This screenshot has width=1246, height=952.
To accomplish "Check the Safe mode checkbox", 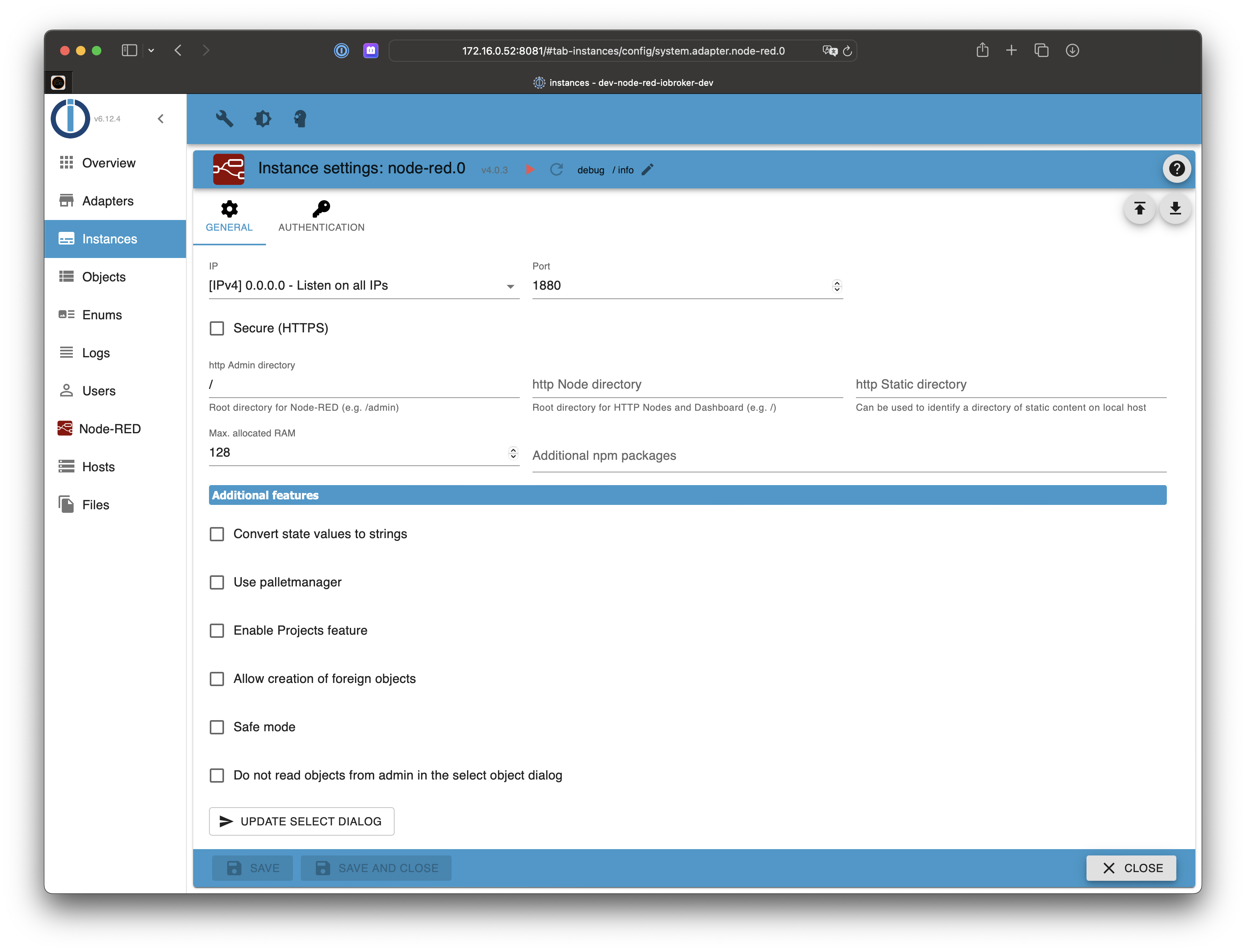I will coord(217,727).
